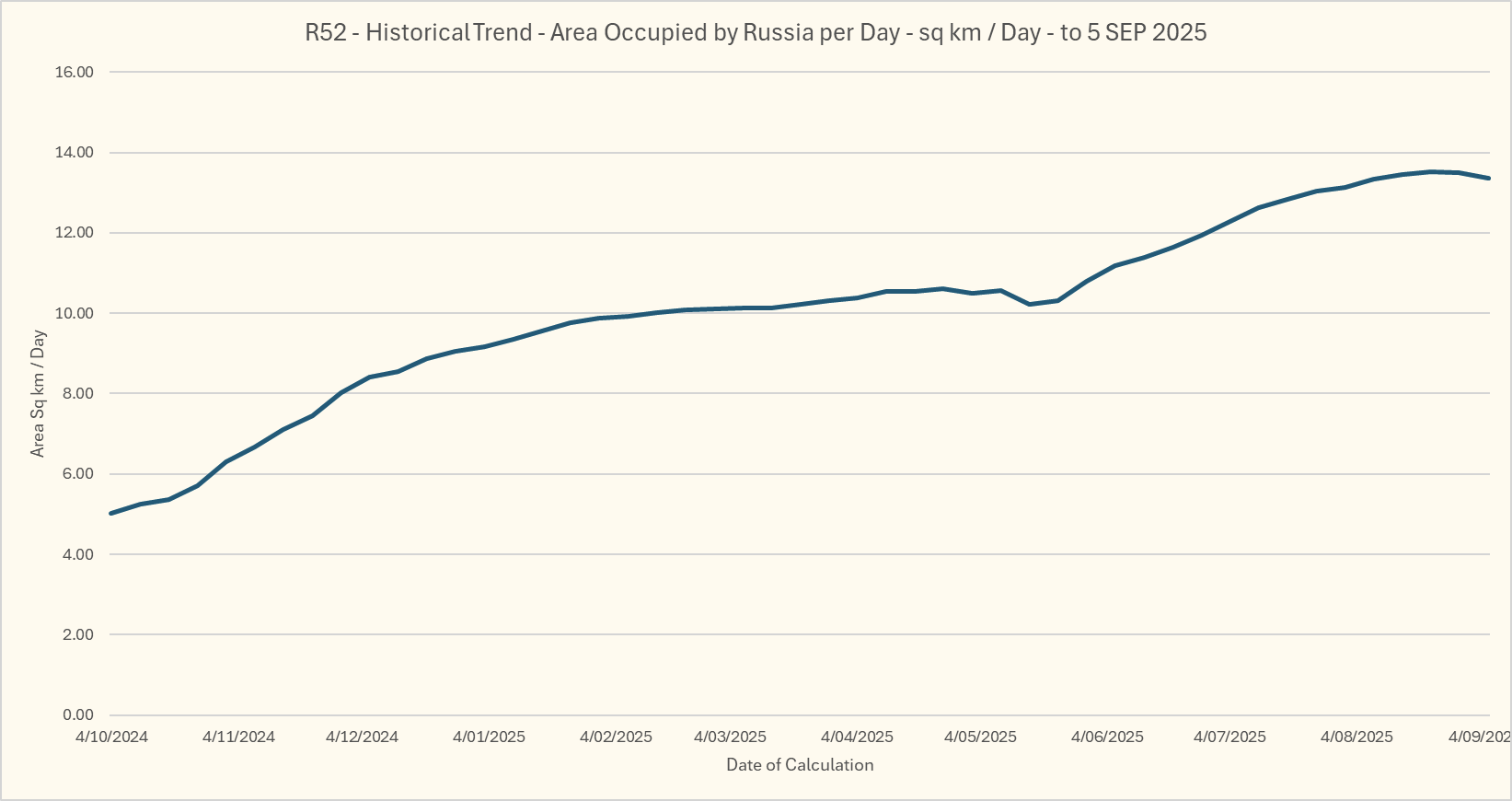
Task: Select the 4/03/2025 date label
Action: pyautogui.click(x=730, y=737)
